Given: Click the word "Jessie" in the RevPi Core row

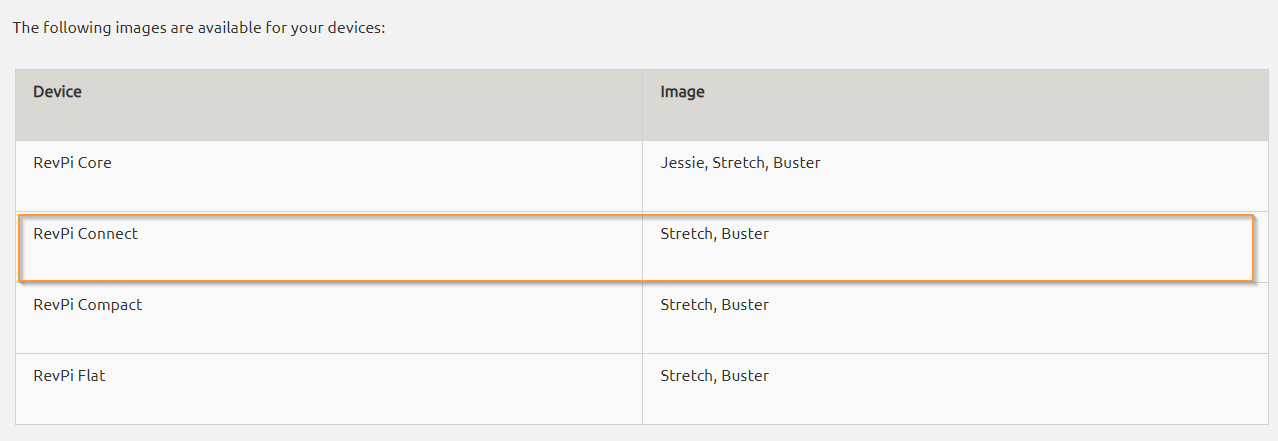Looking at the screenshot, I should (x=683, y=163).
